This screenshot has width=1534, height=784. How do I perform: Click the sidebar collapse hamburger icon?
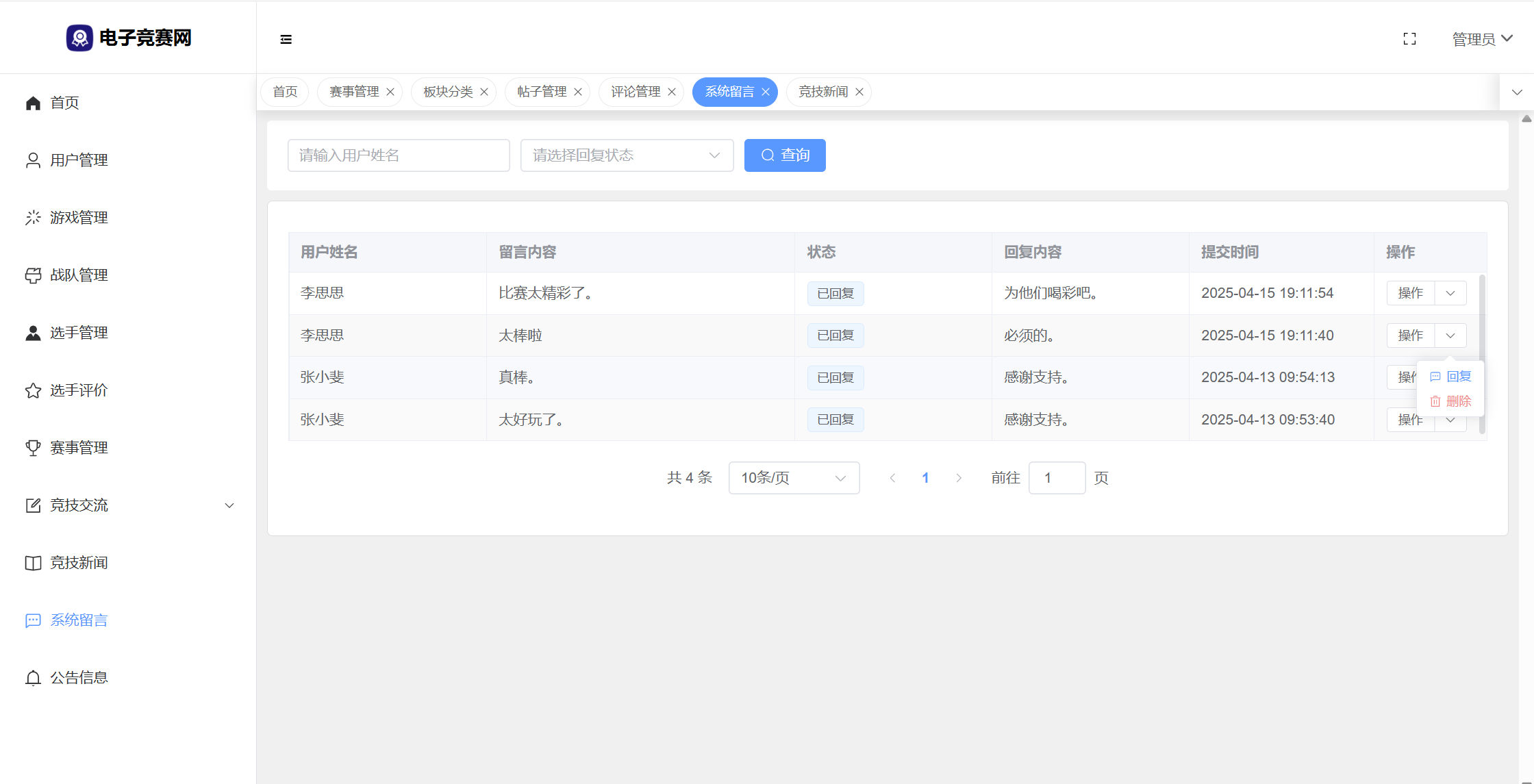(286, 39)
